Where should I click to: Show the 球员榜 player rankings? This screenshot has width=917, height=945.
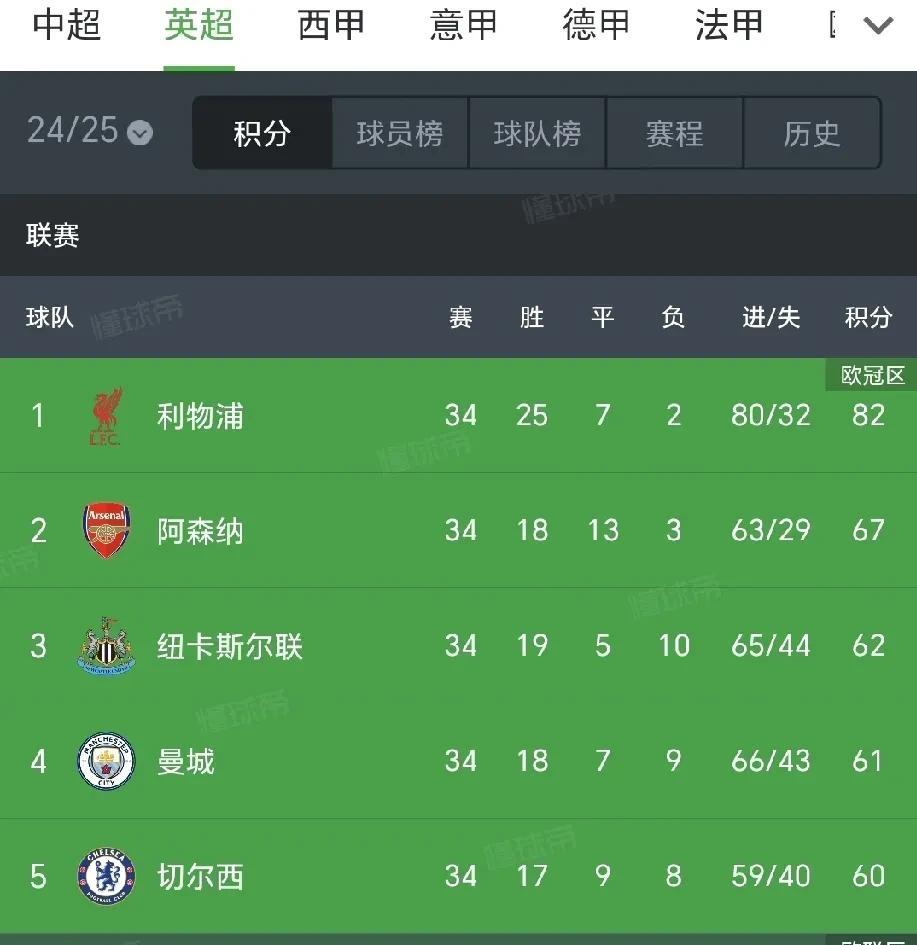pos(400,133)
